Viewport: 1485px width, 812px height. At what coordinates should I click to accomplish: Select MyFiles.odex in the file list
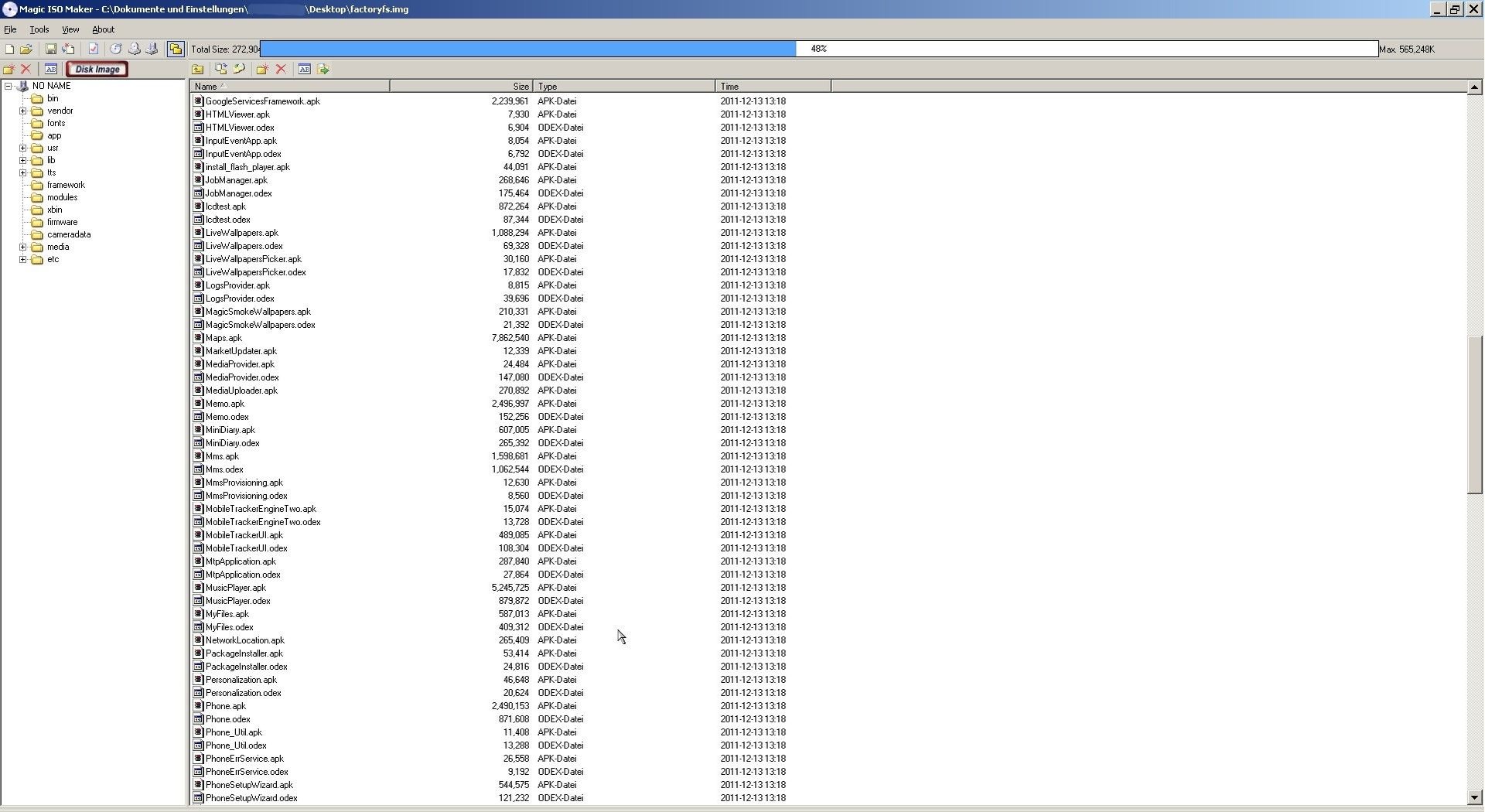[229, 627]
